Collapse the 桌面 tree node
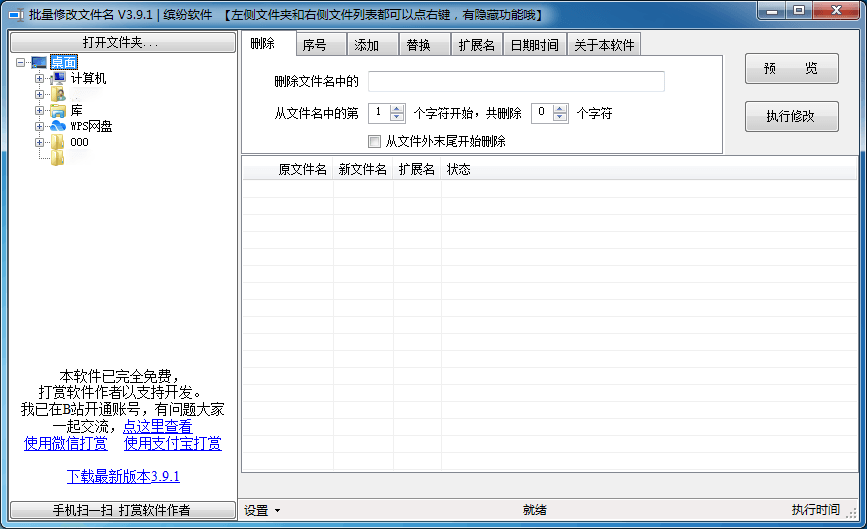The image size is (867, 529). click(22, 62)
